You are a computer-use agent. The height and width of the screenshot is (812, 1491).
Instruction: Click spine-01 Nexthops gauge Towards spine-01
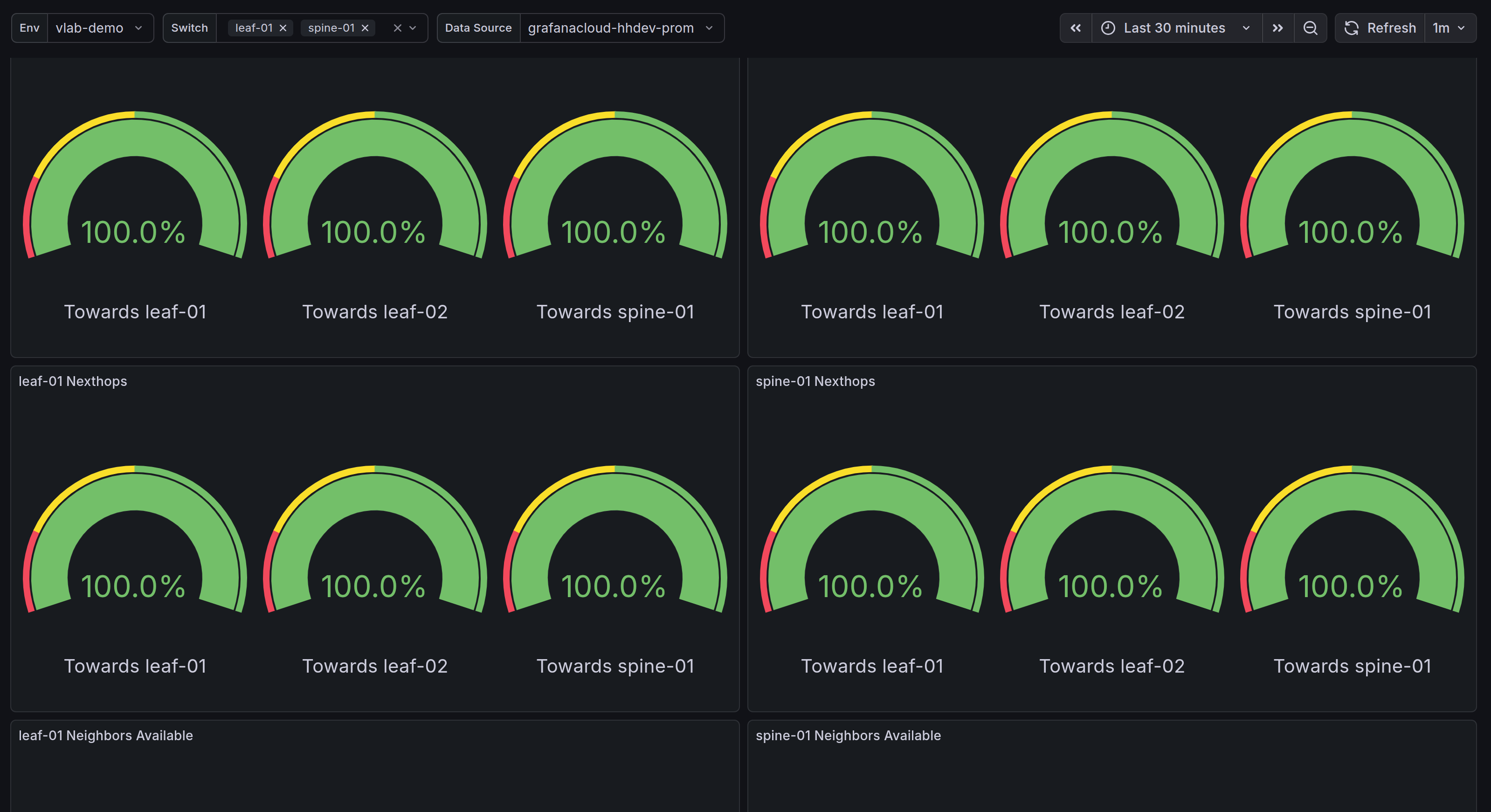tap(1352, 556)
